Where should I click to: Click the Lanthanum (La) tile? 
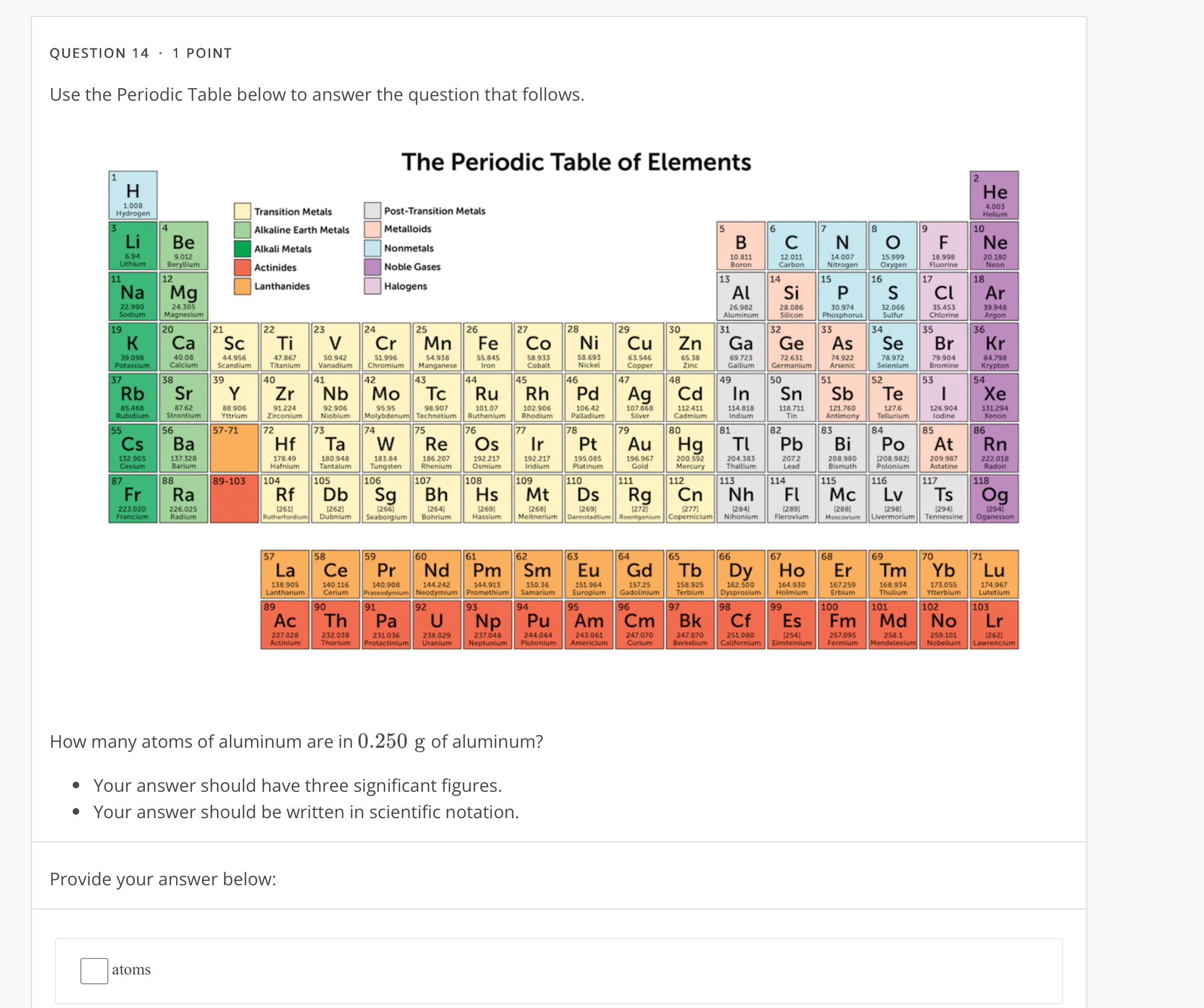(x=285, y=573)
